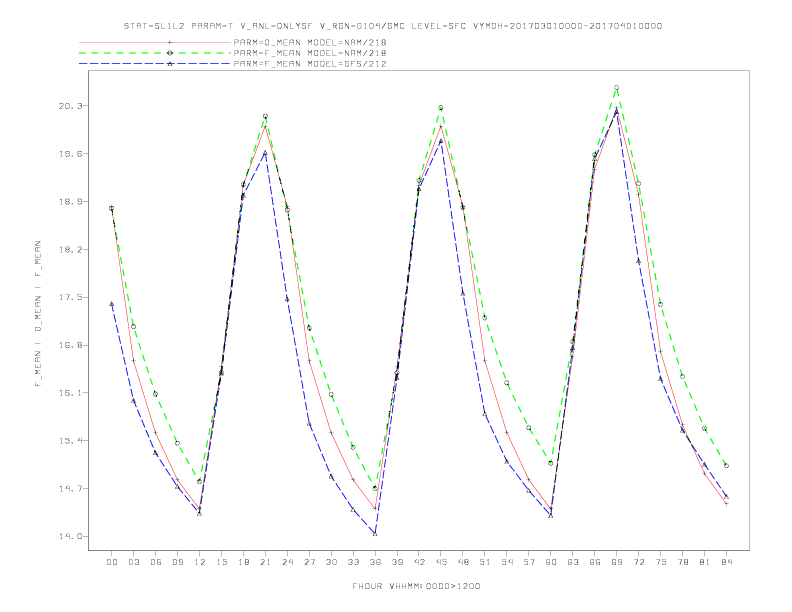
Task: Click x-axis hour label 66
Action: (595, 562)
